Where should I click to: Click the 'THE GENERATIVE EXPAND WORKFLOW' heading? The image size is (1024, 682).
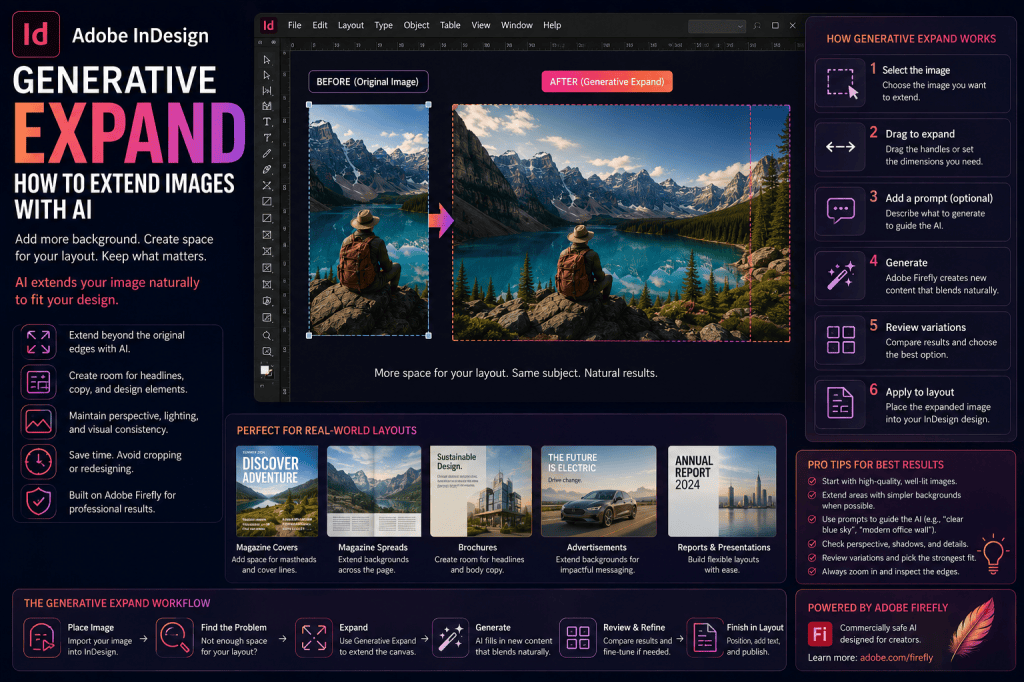click(118, 603)
